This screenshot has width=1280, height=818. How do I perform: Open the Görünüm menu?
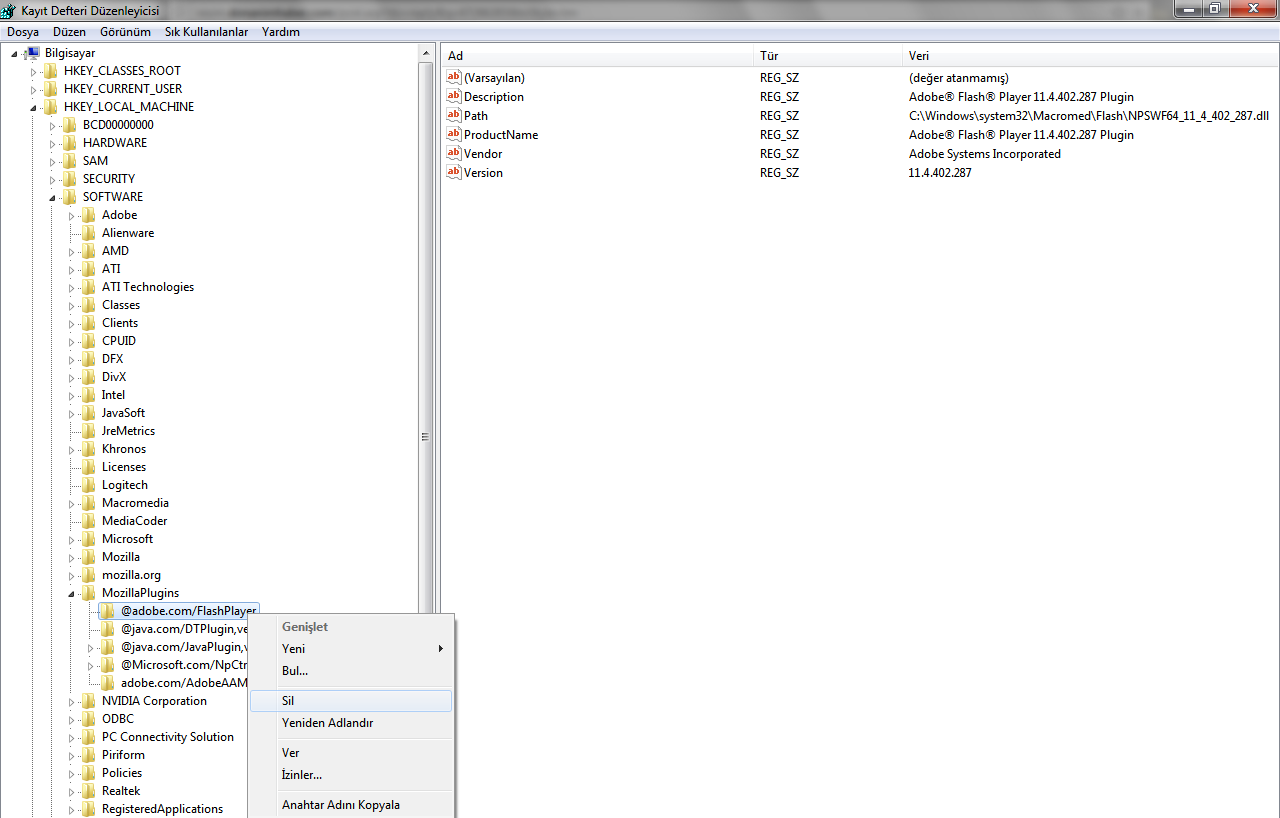point(125,32)
